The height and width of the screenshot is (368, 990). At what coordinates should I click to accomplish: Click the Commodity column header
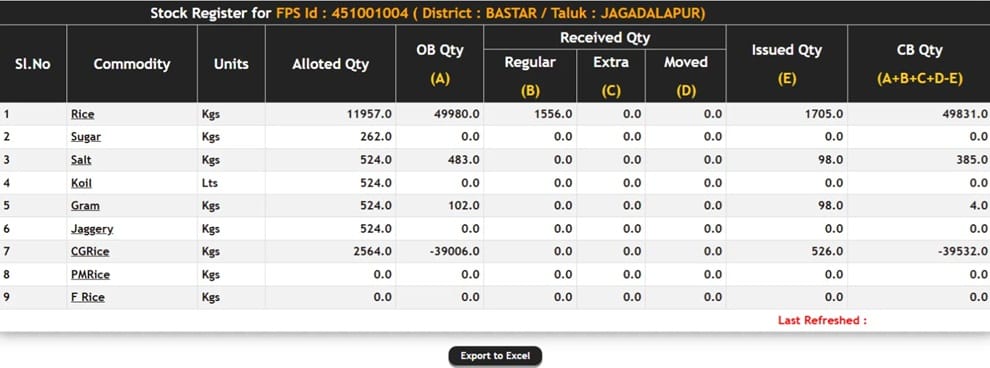click(132, 64)
